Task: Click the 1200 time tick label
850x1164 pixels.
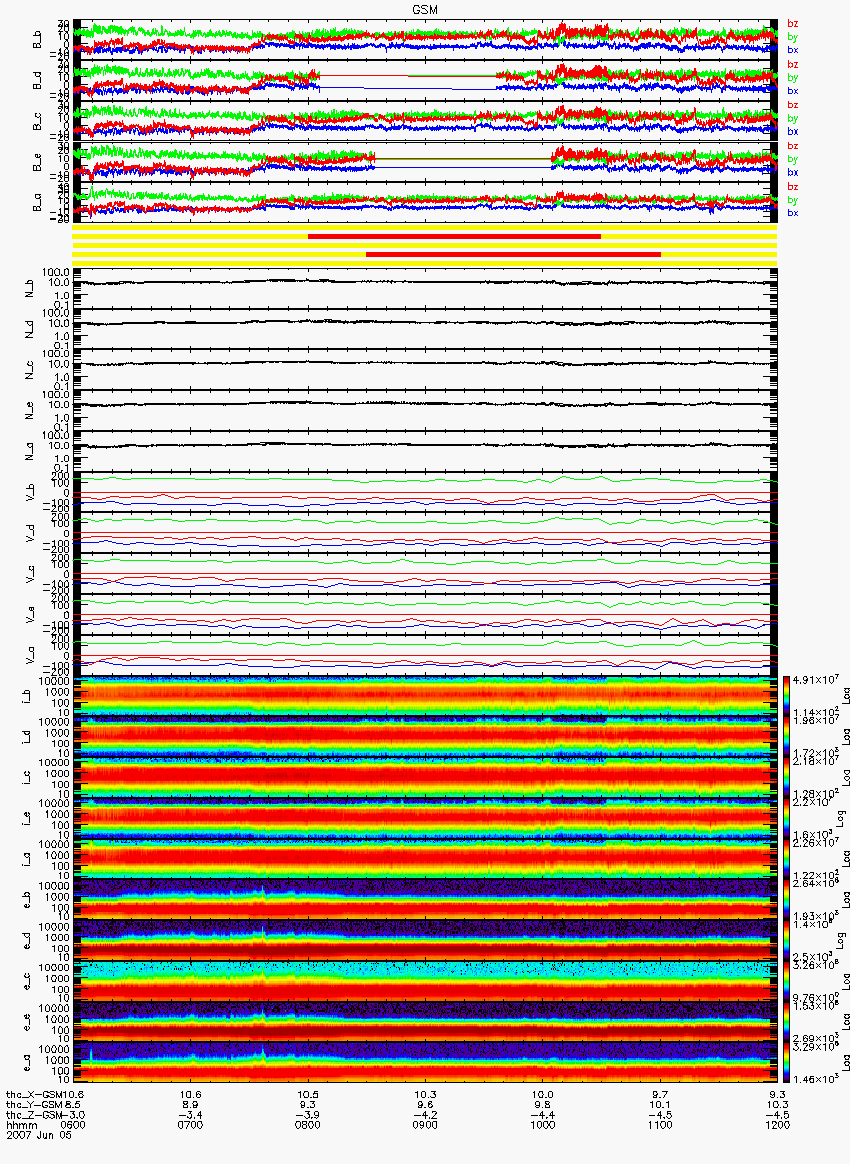Action: click(777, 1125)
